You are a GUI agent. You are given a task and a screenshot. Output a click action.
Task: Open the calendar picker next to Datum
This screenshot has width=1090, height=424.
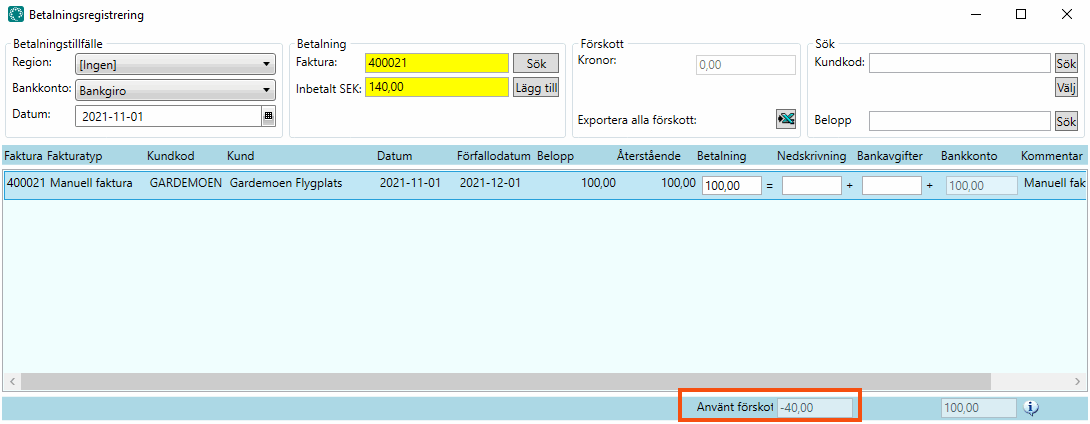(268, 116)
